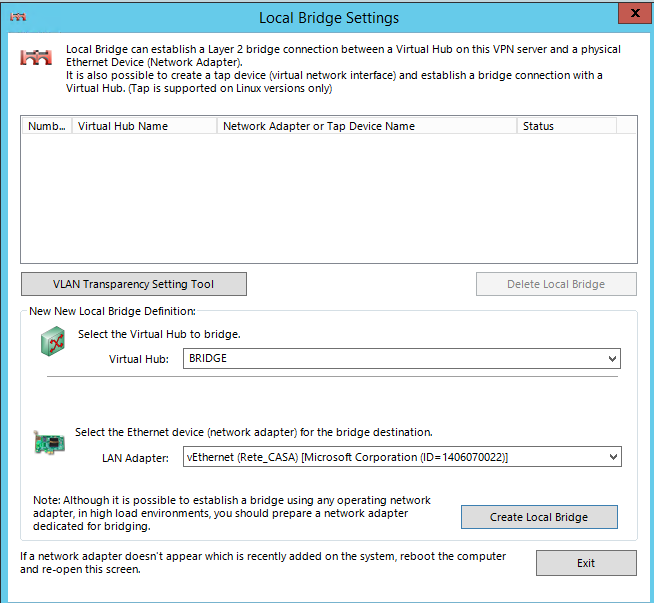Click the empty local bridge list area

coord(329,198)
